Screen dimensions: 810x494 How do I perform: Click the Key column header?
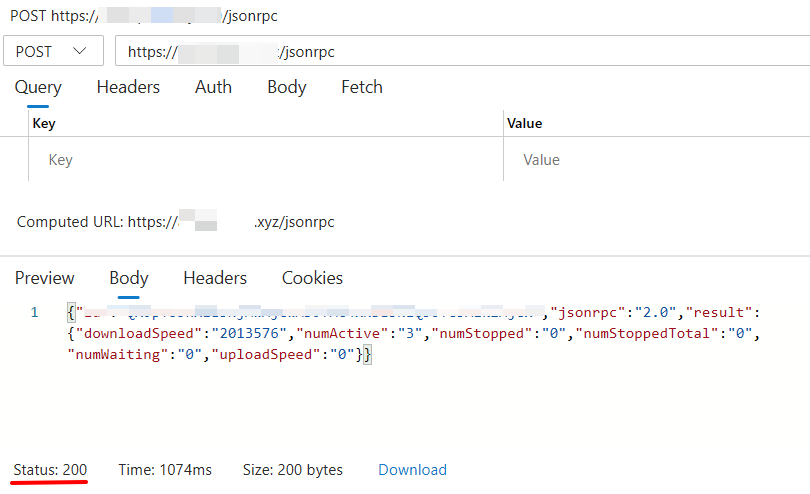coord(44,123)
